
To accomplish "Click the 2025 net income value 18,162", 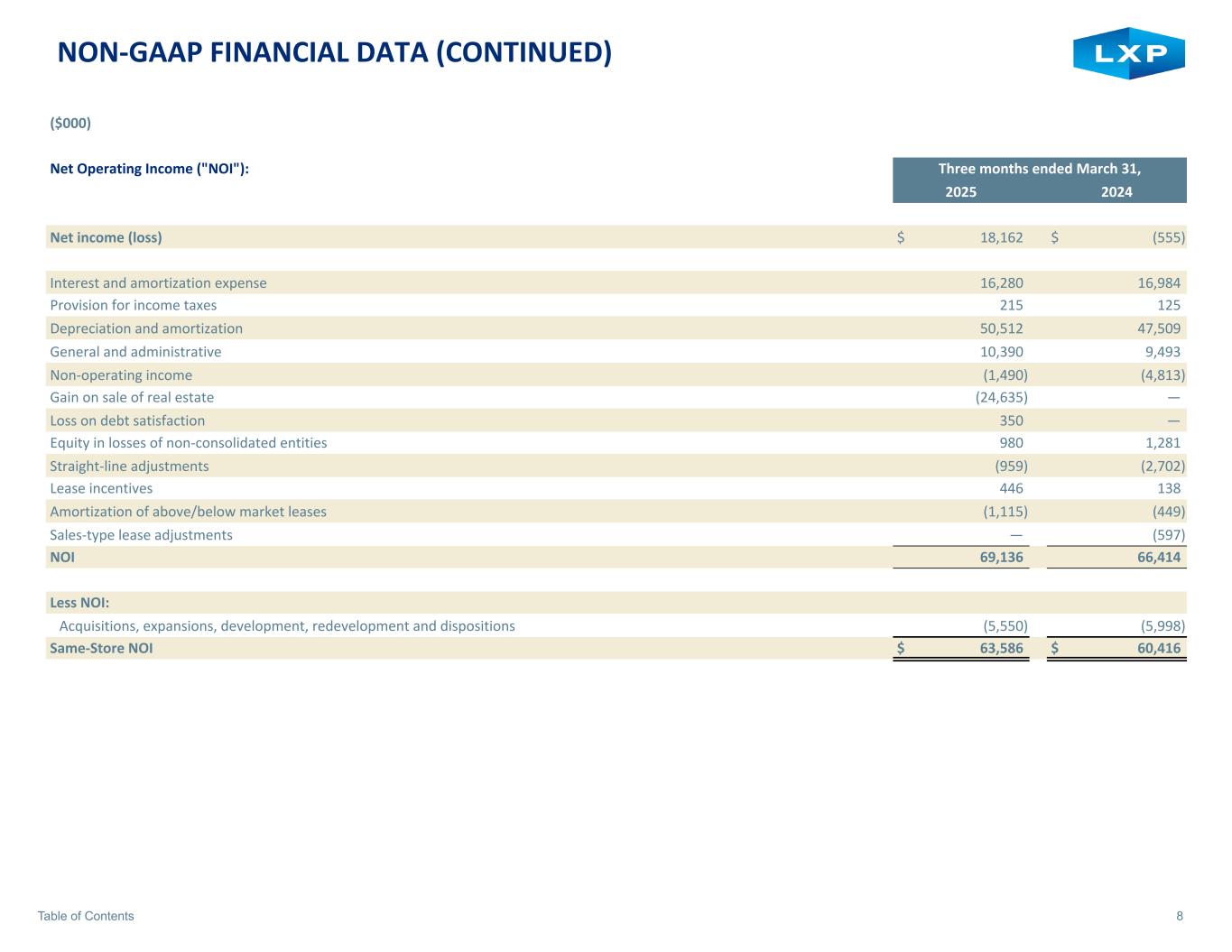I will click(x=1001, y=237).
